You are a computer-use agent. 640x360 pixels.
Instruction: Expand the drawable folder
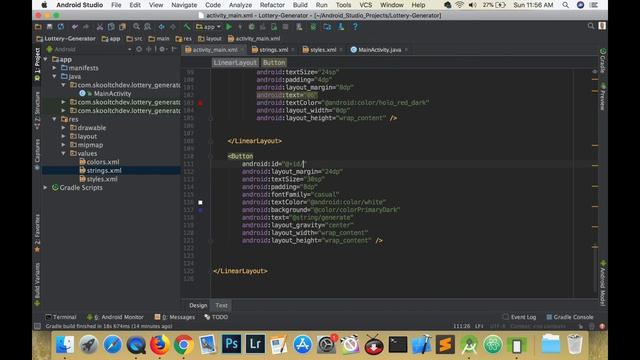tap(63, 128)
